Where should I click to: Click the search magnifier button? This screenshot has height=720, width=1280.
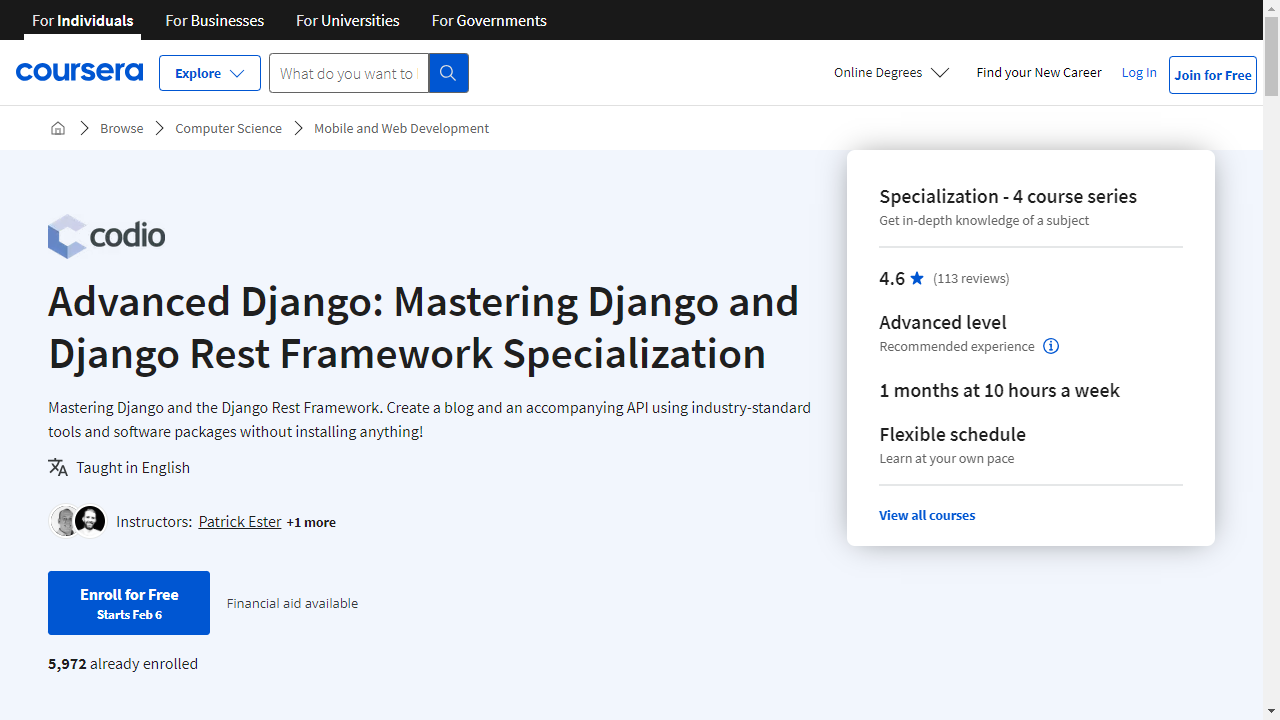click(448, 73)
